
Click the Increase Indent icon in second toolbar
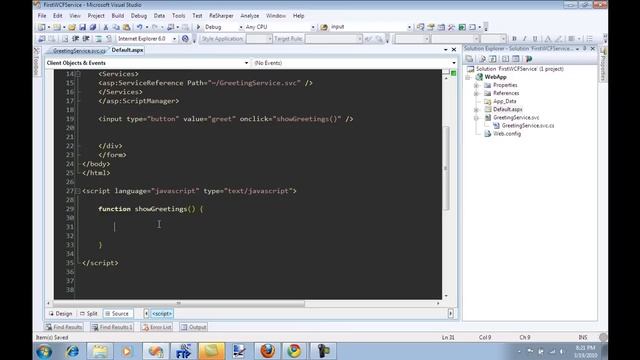(x=86, y=39)
